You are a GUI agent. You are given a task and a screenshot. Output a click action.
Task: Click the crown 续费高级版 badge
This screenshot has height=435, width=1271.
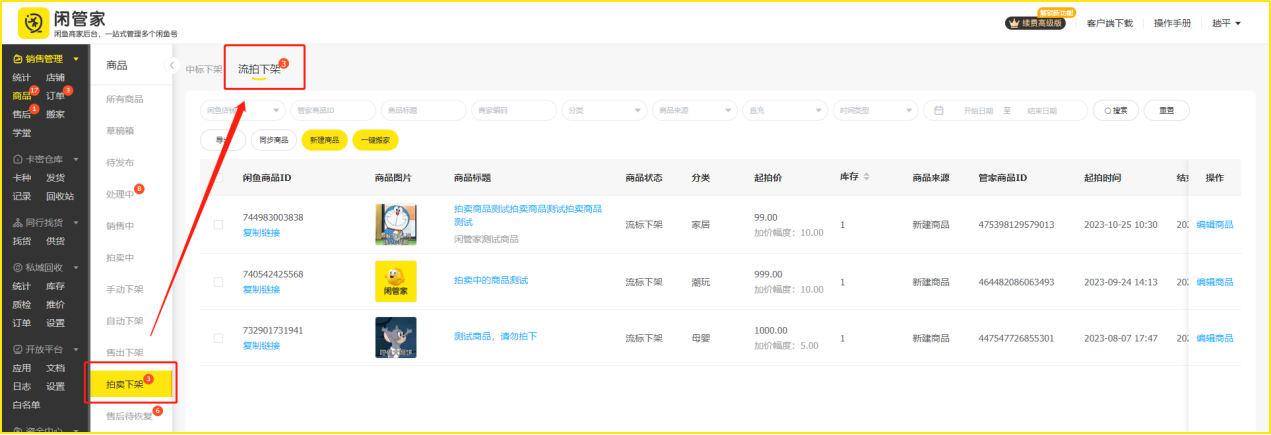[1040, 23]
